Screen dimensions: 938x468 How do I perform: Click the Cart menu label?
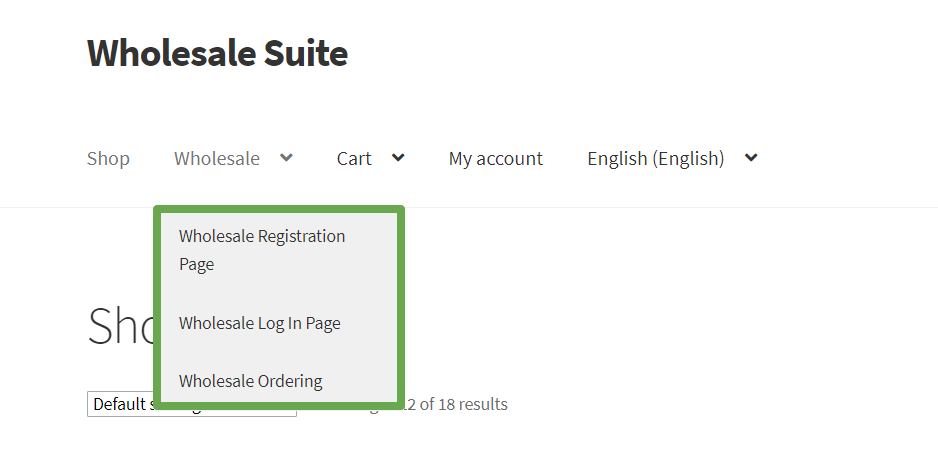tap(354, 159)
